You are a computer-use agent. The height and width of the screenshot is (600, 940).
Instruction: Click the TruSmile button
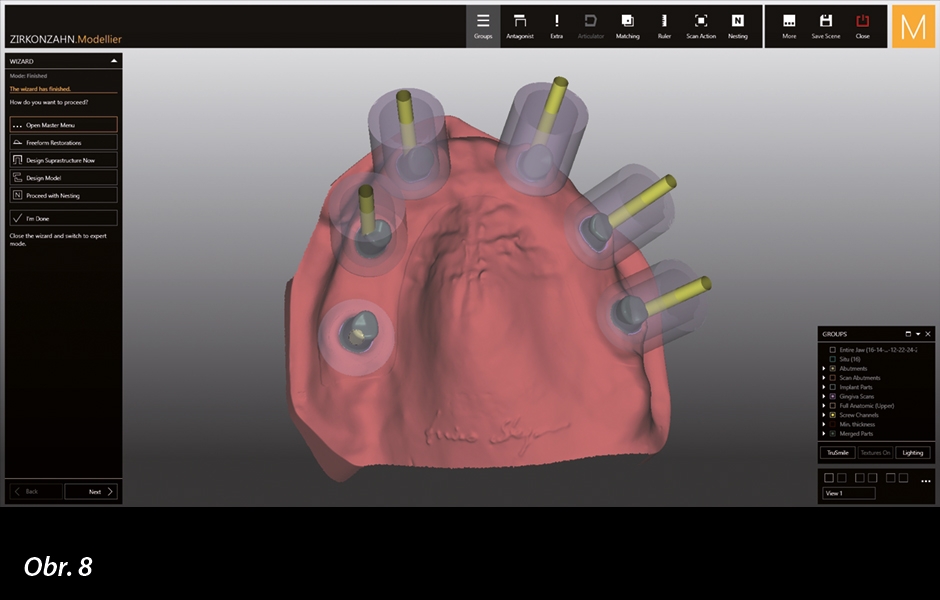click(837, 453)
